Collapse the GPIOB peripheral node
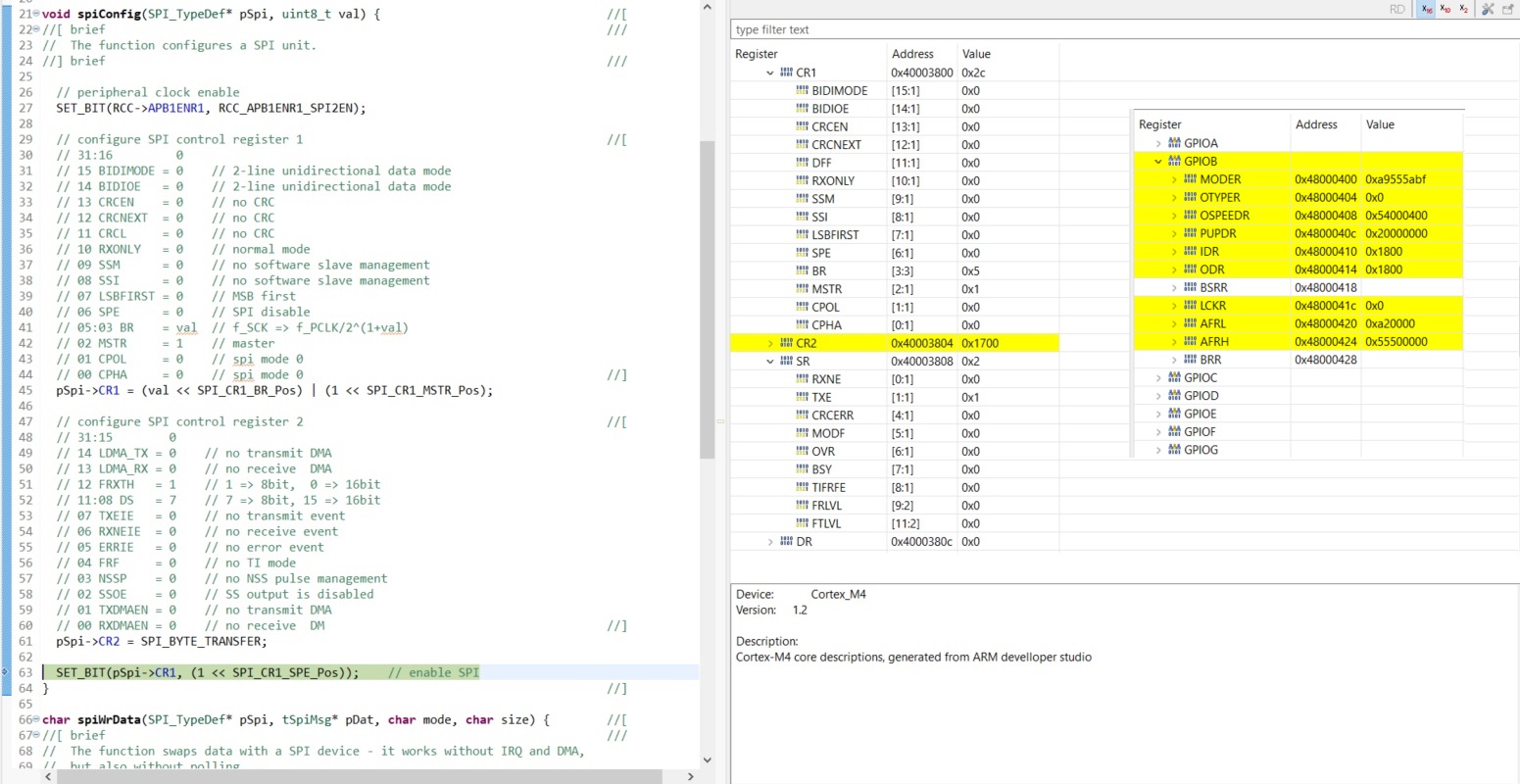 pyautogui.click(x=1158, y=162)
